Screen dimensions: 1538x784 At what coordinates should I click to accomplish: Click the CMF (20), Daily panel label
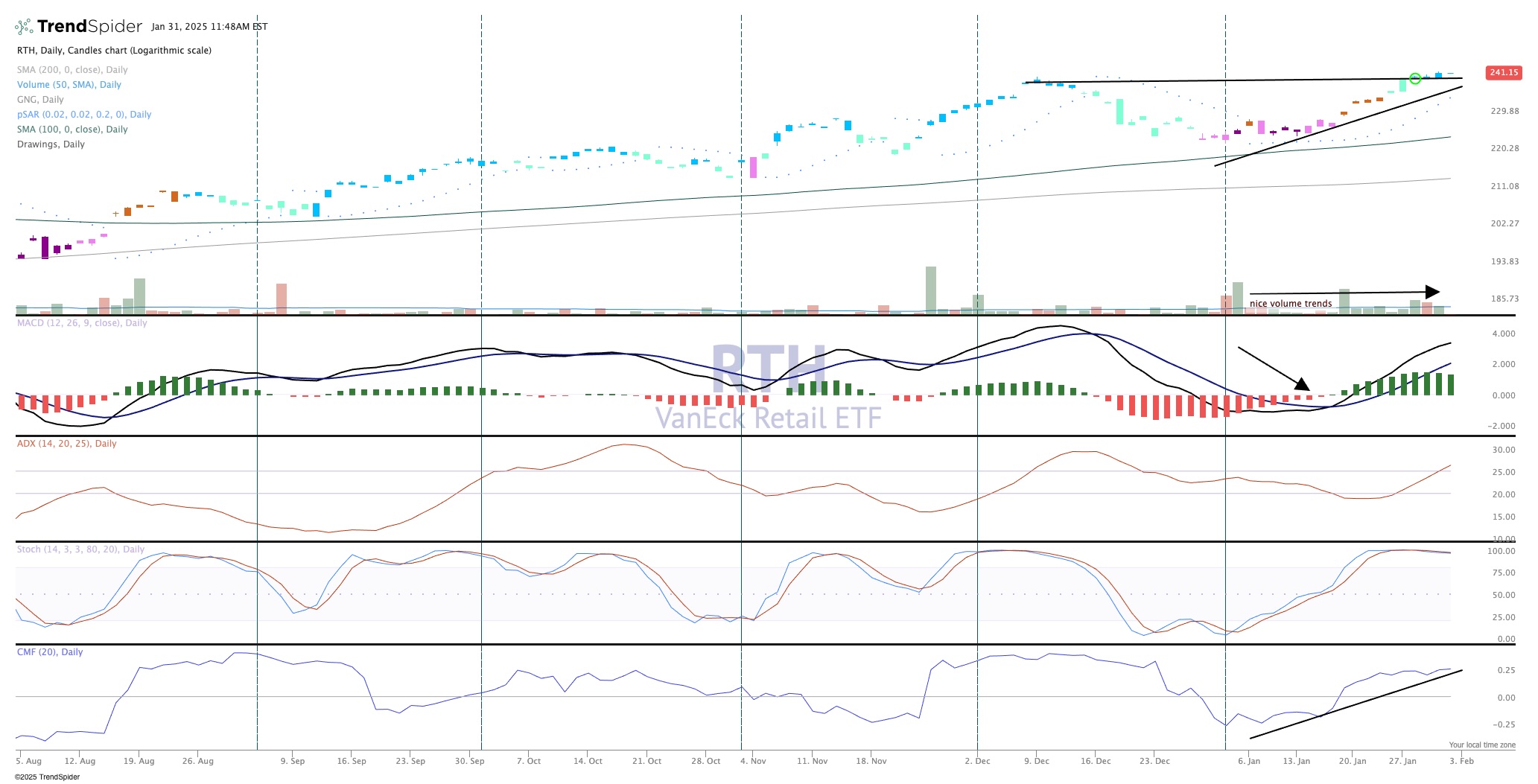(x=50, y=652)
